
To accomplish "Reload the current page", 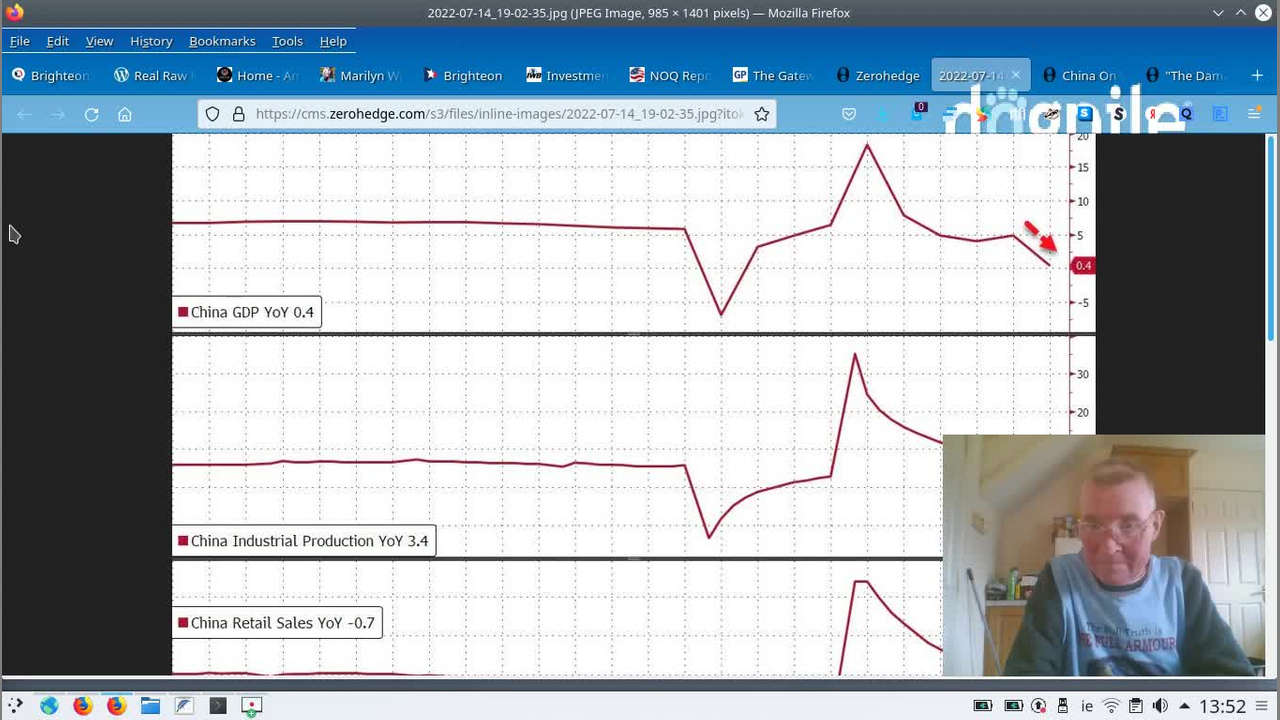I will [x=91, y=115].
